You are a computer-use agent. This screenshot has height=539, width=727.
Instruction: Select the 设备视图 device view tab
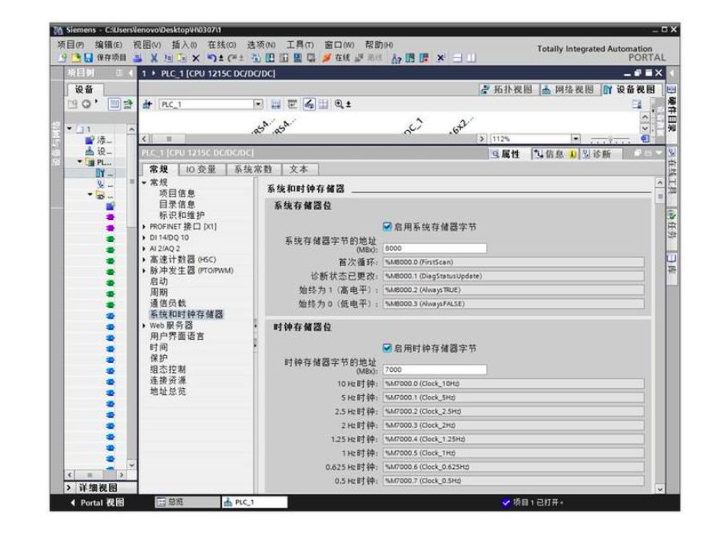click(x=631, y=89)
